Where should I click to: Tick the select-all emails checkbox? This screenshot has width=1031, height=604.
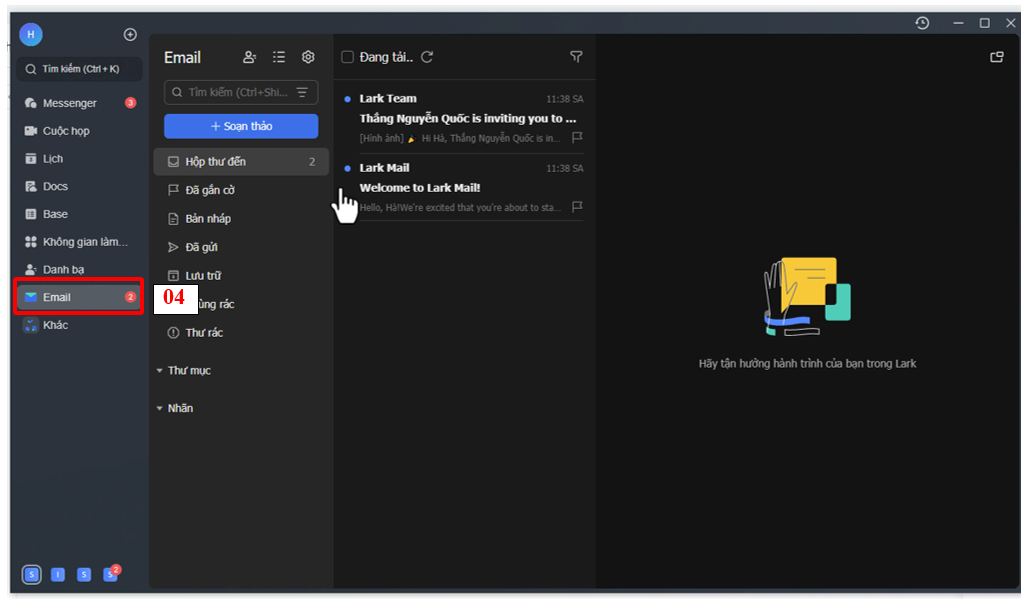pos(347,57)
